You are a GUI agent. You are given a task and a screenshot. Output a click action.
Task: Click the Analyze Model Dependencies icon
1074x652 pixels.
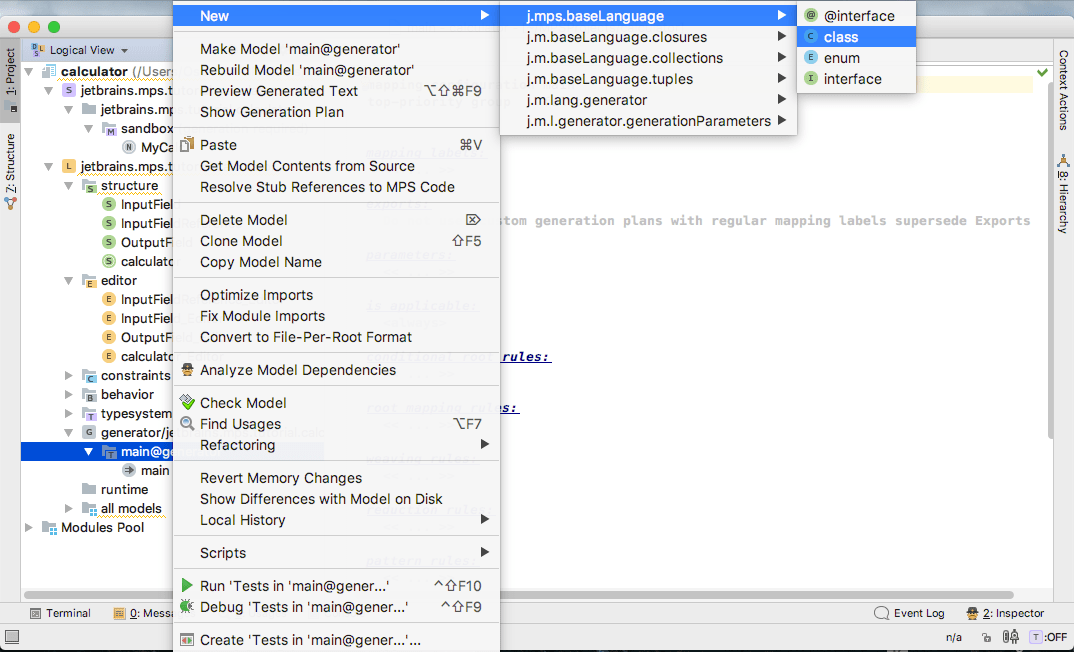186,370
